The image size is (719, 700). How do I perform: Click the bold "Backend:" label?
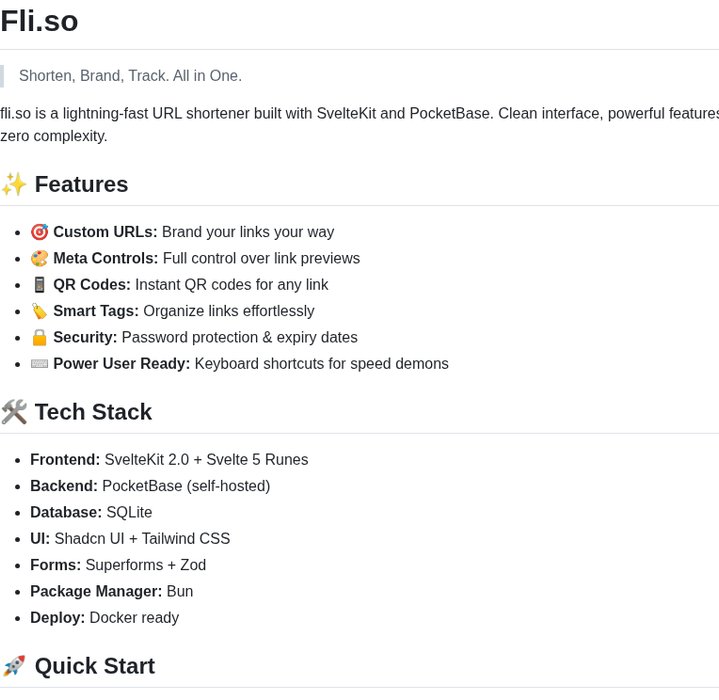point(64,486)
